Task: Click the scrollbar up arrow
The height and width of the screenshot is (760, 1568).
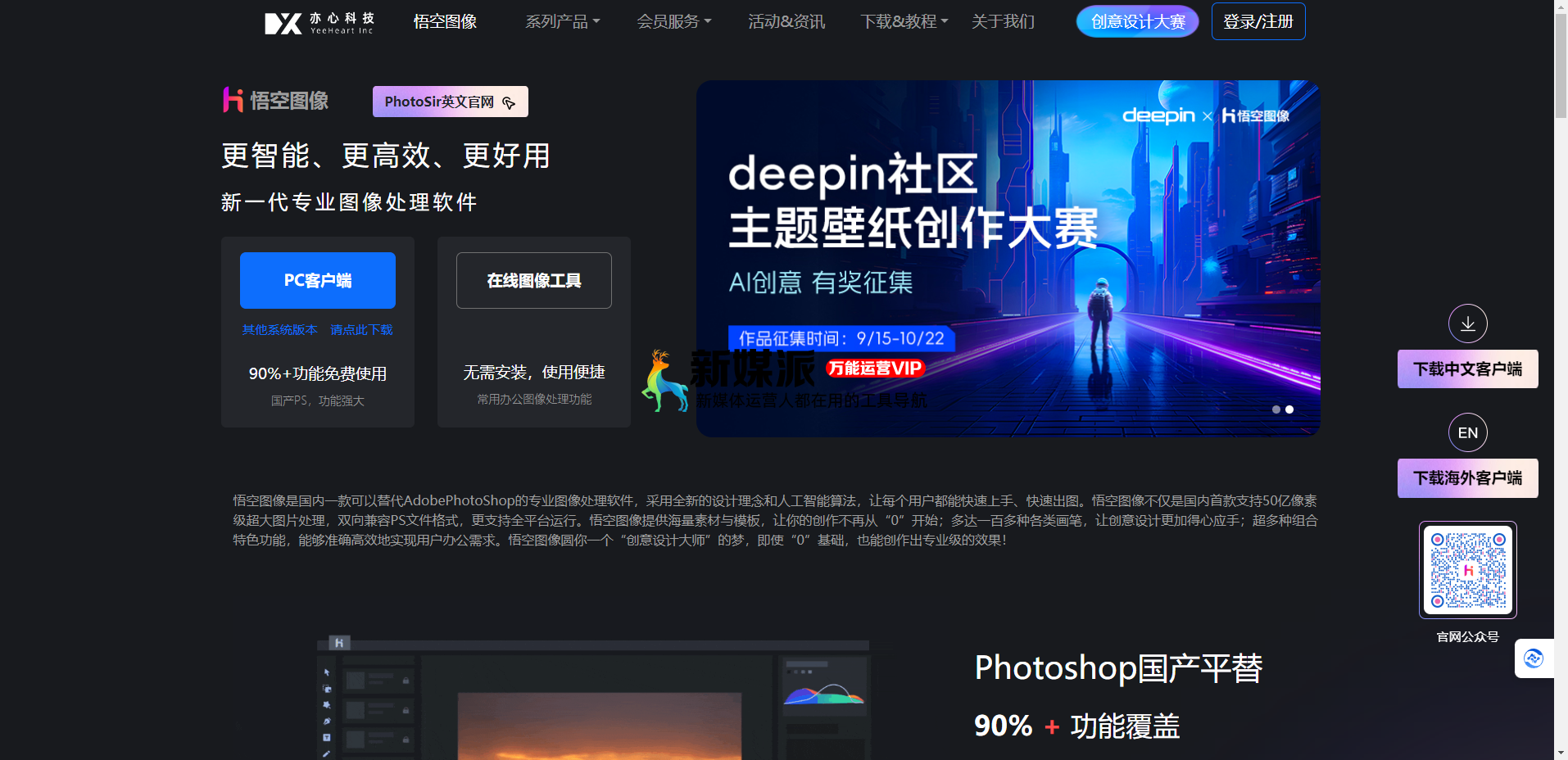Action: [x=1561, y=7]
